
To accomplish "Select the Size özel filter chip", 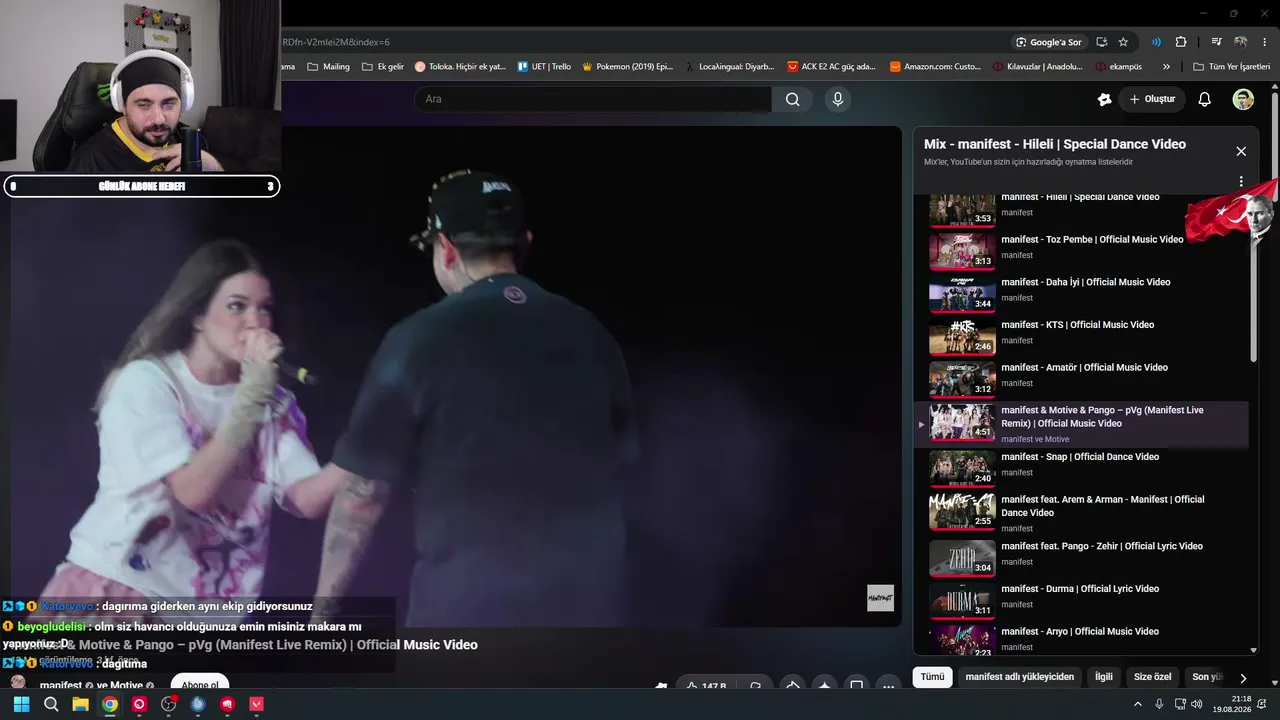I will (1152, 677).
